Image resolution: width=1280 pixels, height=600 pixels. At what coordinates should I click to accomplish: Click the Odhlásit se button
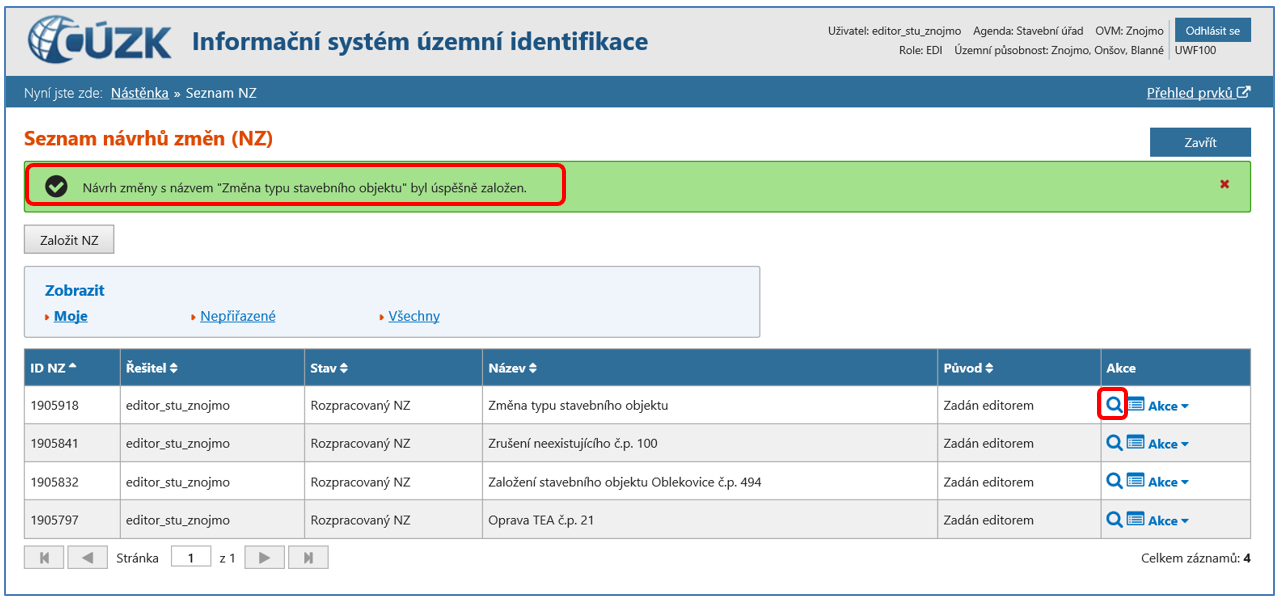(x=1212, y=30)
